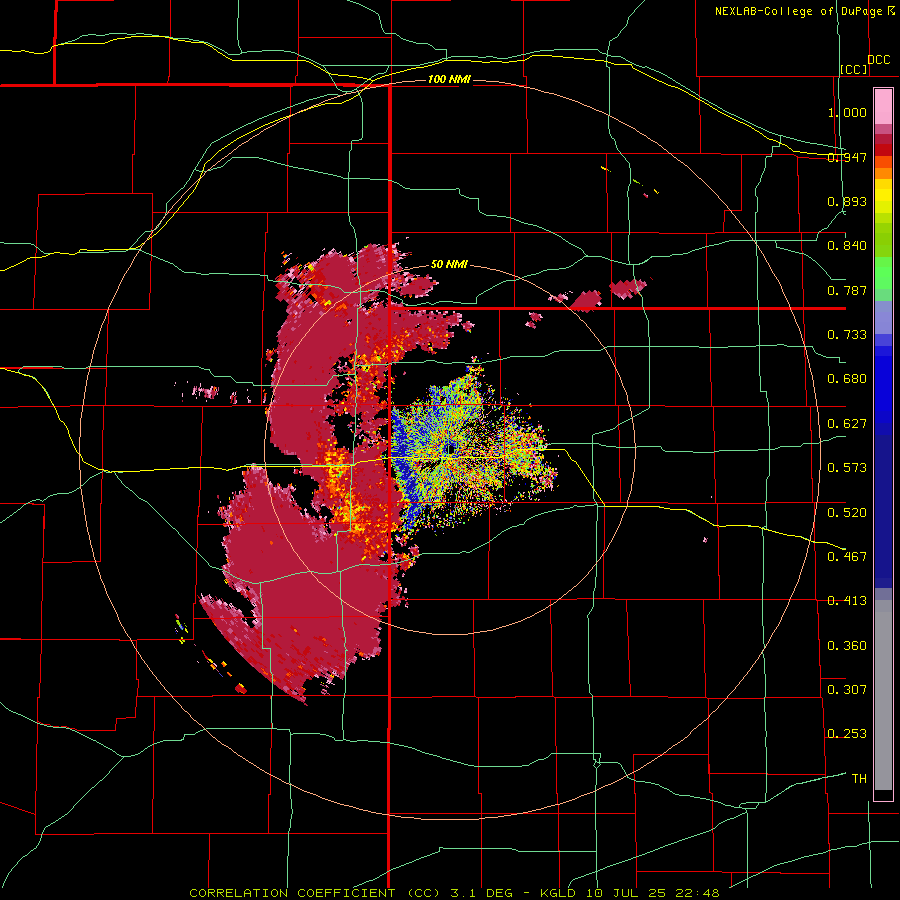Click the 1.000 value on the scale
Image resolution: width=900 pixels, height=900 pixels.
[847, 112]
